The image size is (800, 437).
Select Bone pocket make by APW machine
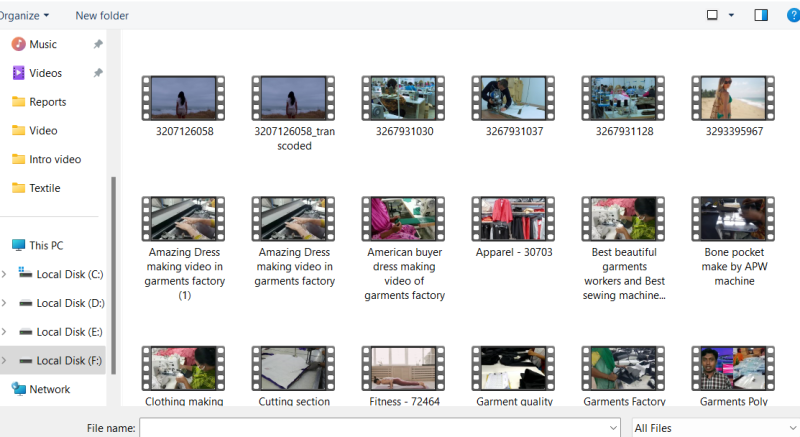[734, 242]
